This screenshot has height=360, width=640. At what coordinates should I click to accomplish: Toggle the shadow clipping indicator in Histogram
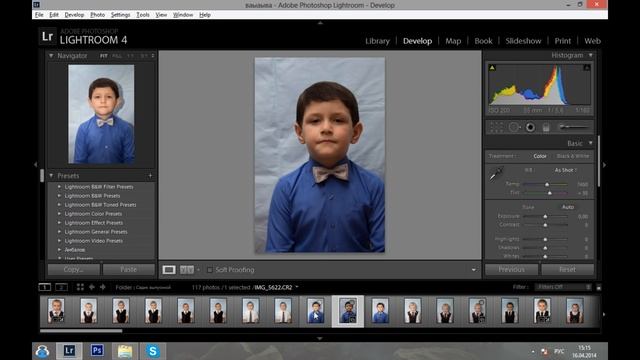point(492,68)
